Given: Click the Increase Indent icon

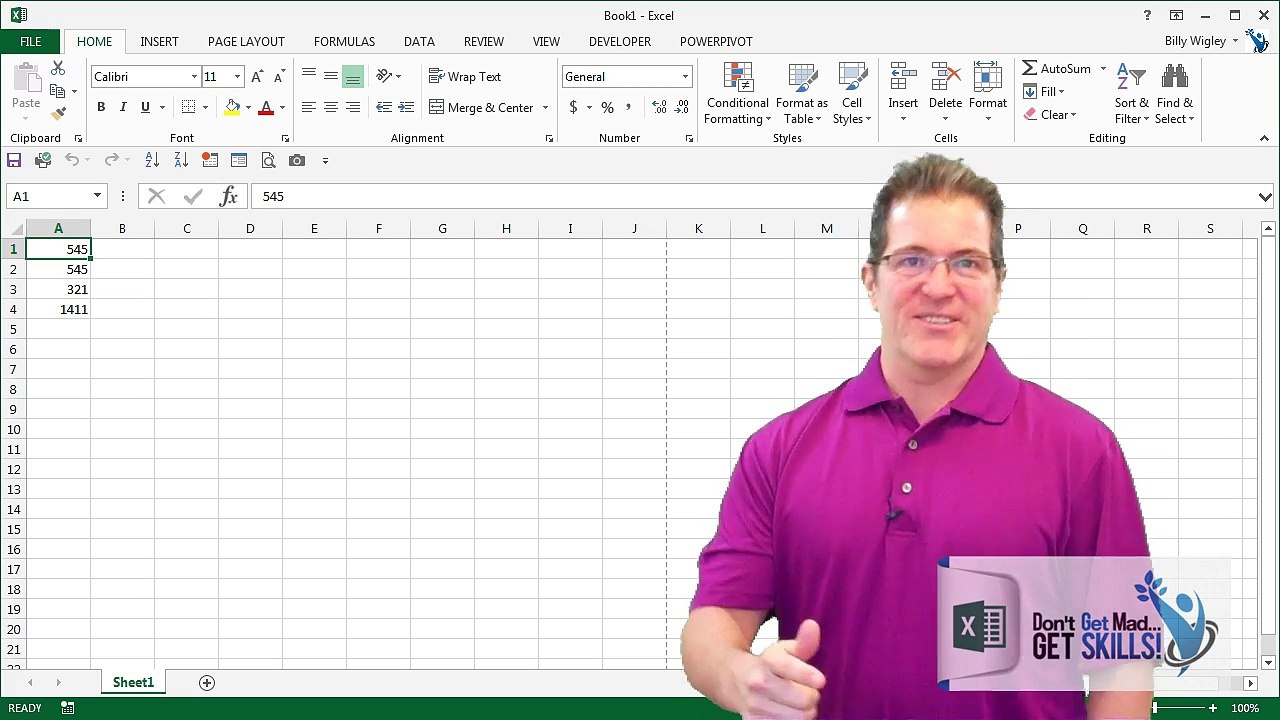Looking at the screenshot, I should 406,107.
